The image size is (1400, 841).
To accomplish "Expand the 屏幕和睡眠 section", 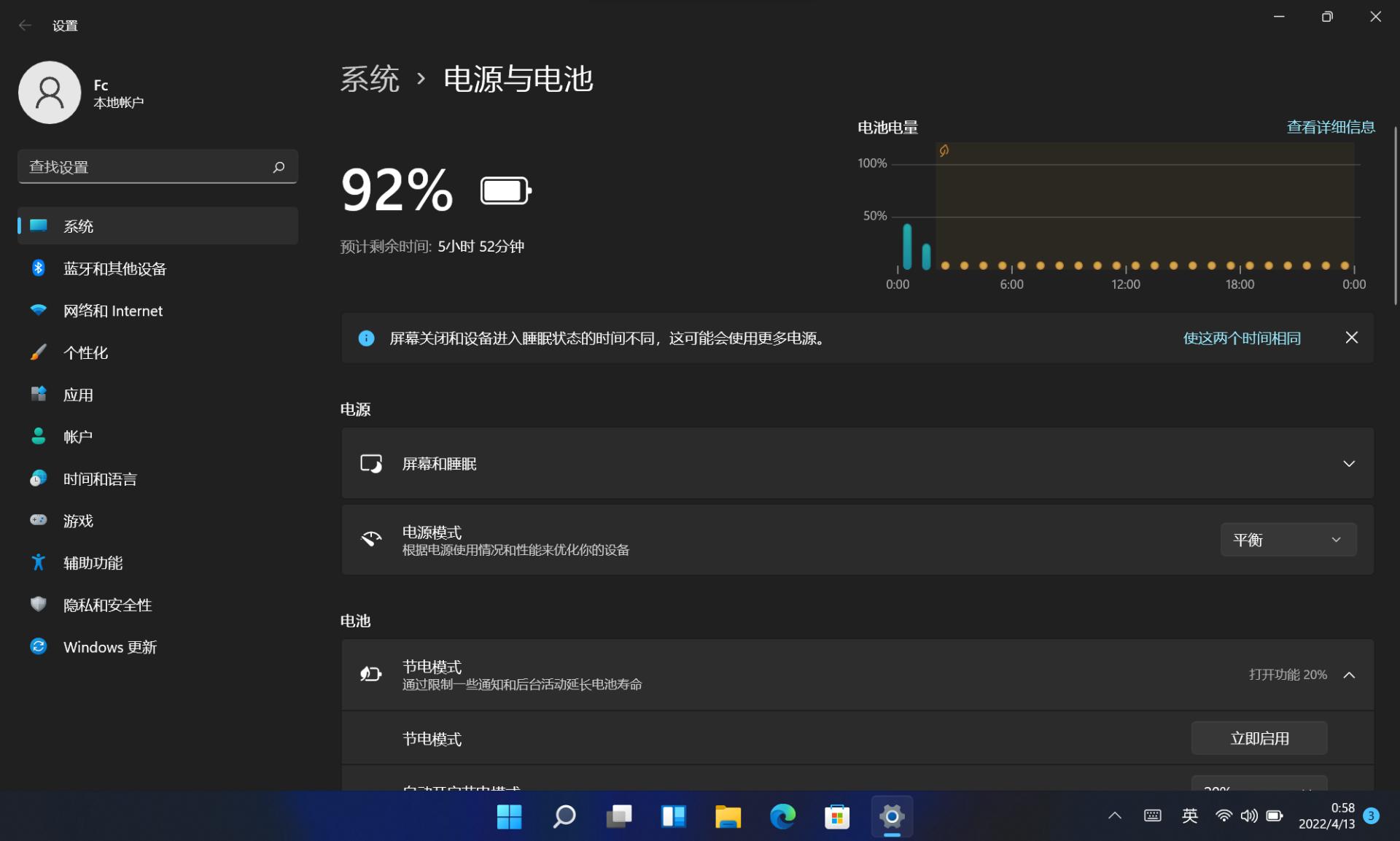I will point(1350,463).
